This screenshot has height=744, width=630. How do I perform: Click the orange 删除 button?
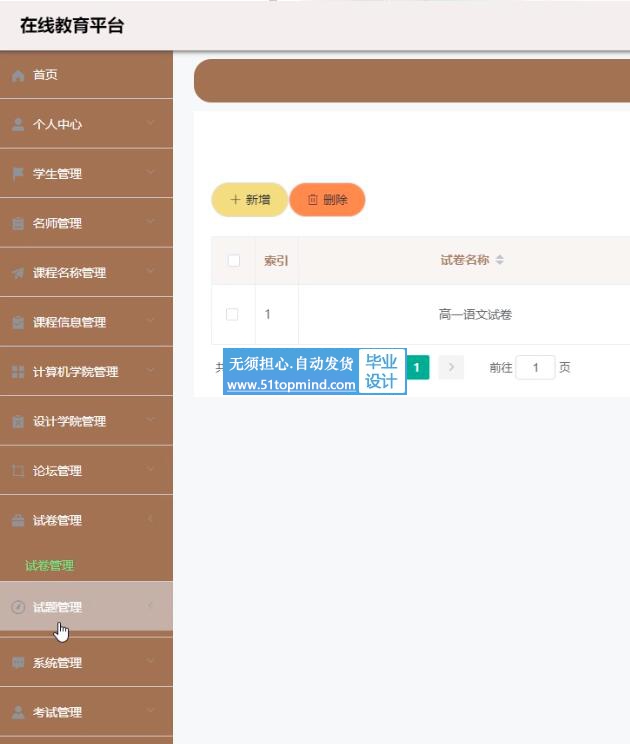(327, 200)
